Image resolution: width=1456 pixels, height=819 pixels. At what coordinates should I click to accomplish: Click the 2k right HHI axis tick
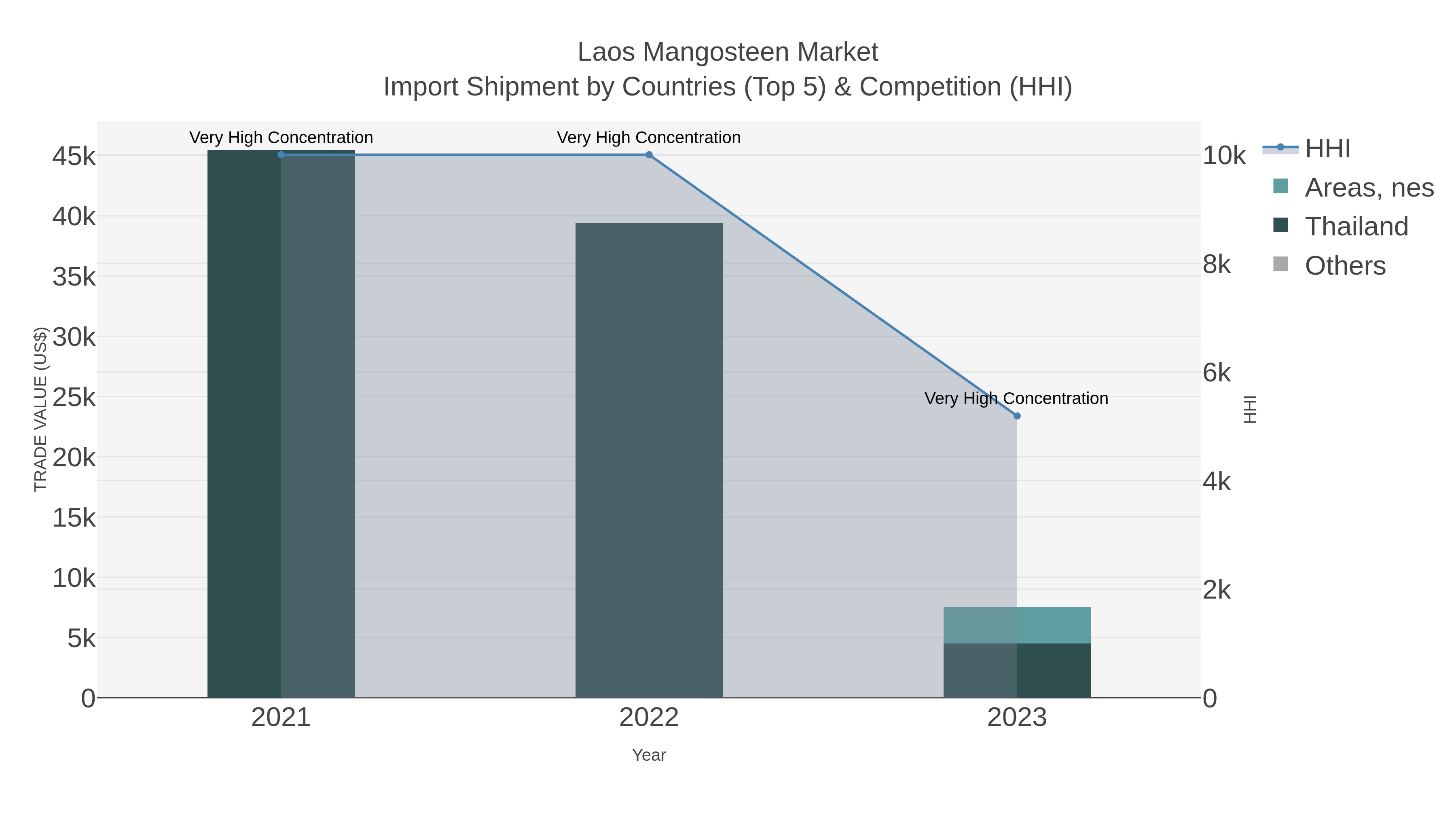pyautogui.click(x=1217, y=590)
